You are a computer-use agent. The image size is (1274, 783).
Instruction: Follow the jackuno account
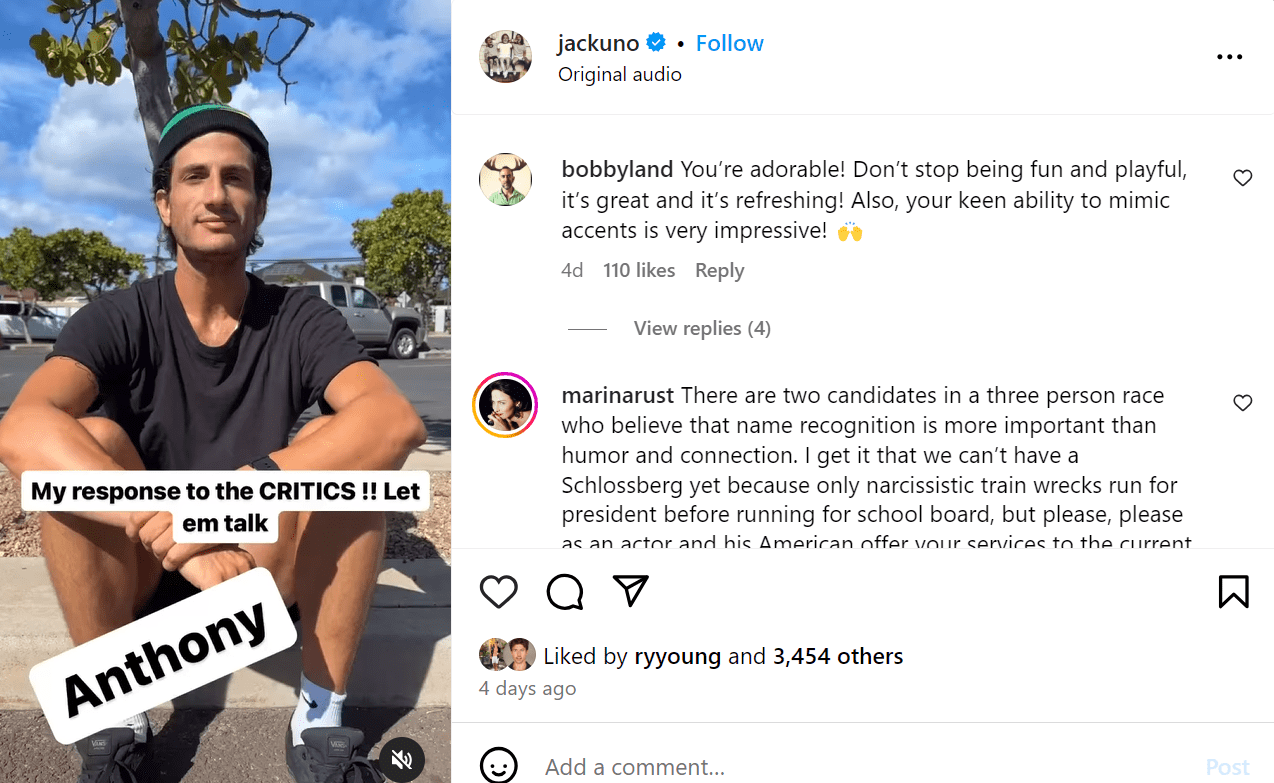tap(729, 43)
